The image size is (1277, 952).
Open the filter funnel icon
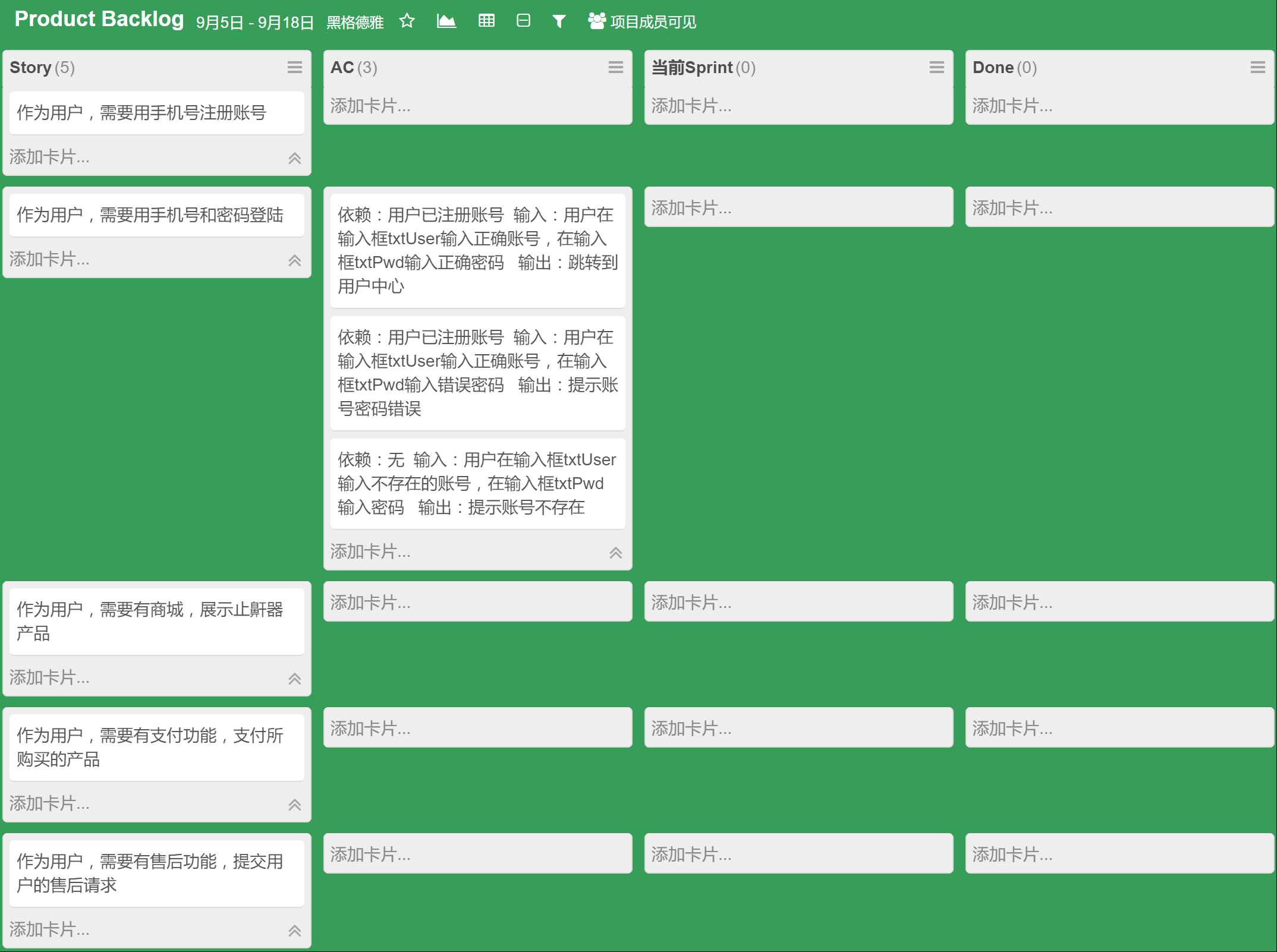[x=559, y=22]
